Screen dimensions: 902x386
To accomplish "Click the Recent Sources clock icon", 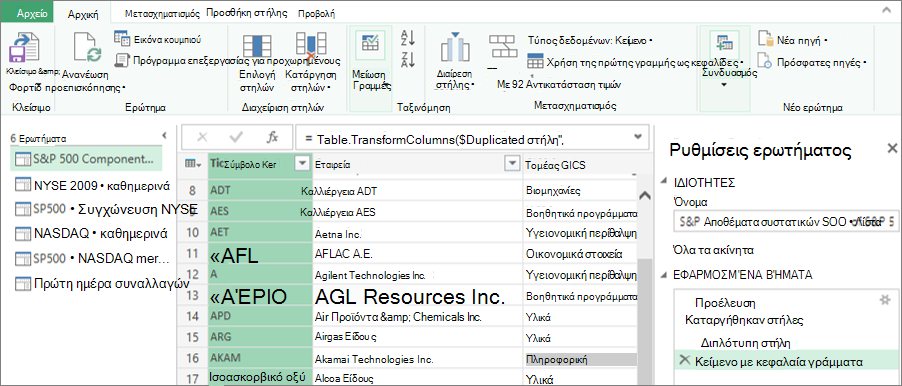I will pos(765,60).
